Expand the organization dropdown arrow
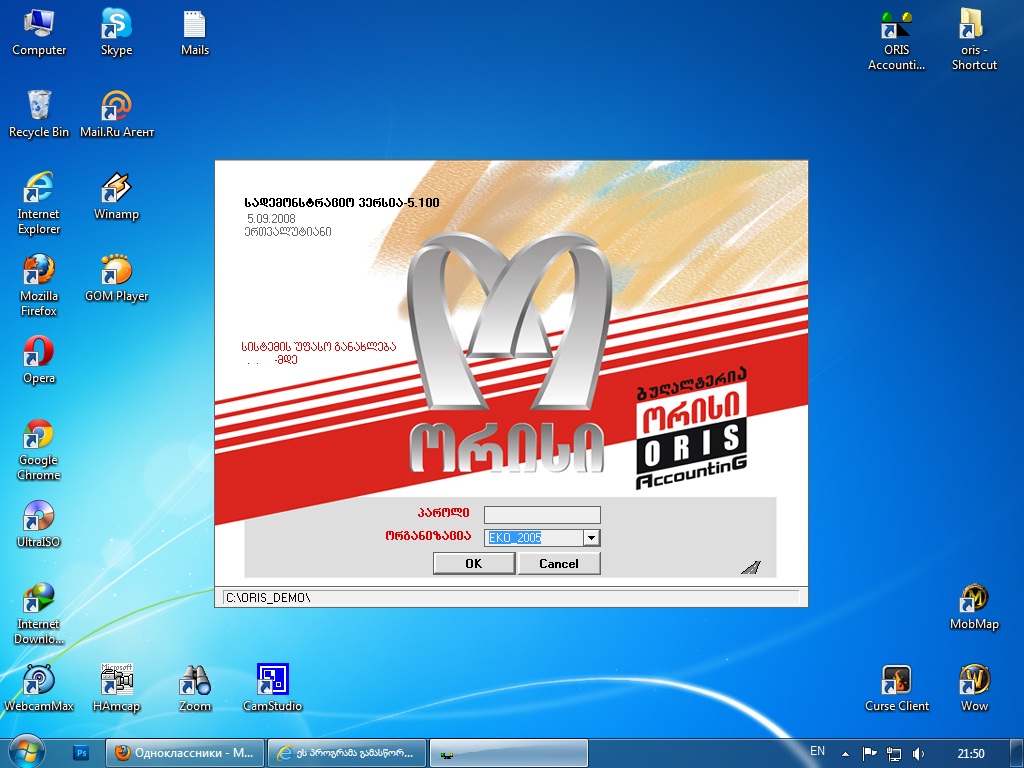1024x768 pixels. (x=591, y=538)
